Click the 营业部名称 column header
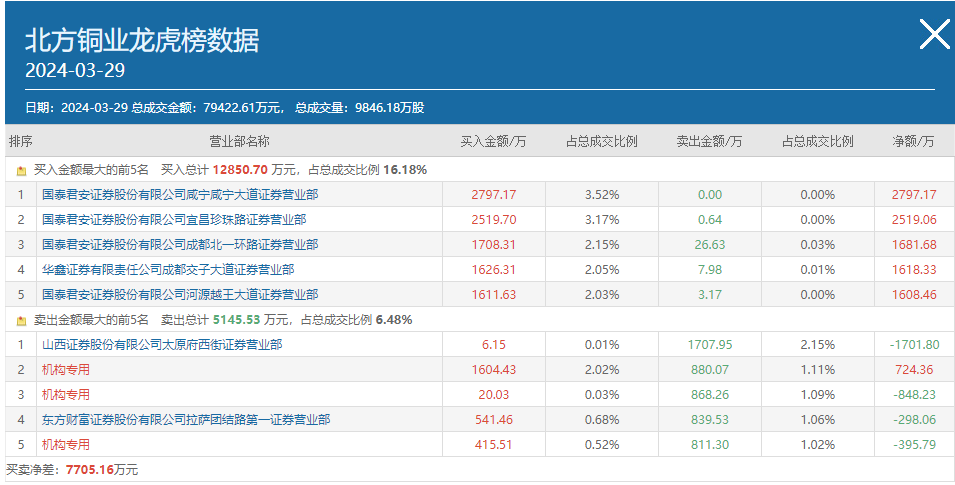 pos(239,142)
